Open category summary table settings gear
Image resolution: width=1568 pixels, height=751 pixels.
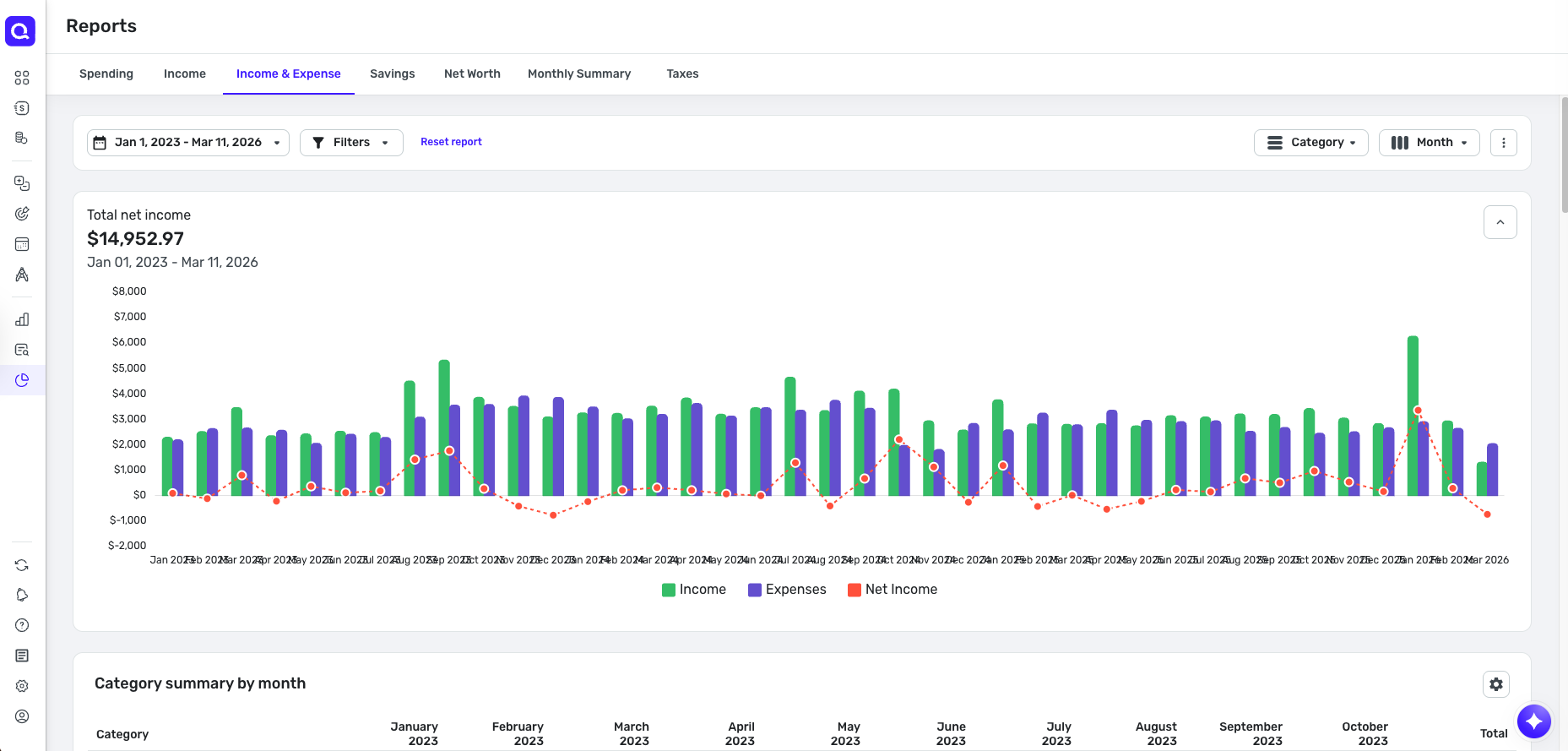(1496, 684)
